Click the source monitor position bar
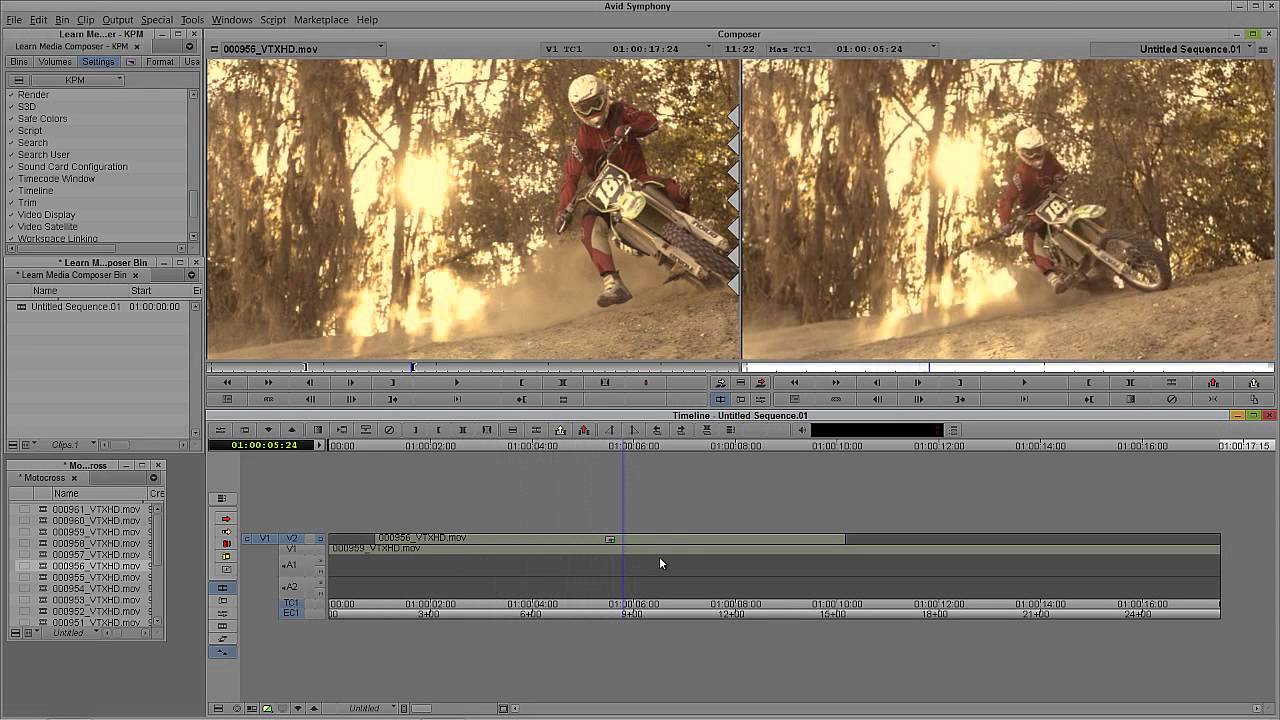 point(473,367)
